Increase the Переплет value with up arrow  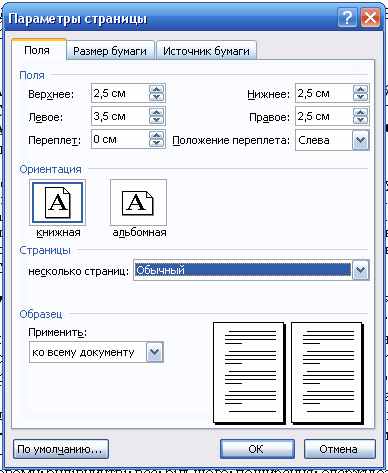(x=156, y=135)
